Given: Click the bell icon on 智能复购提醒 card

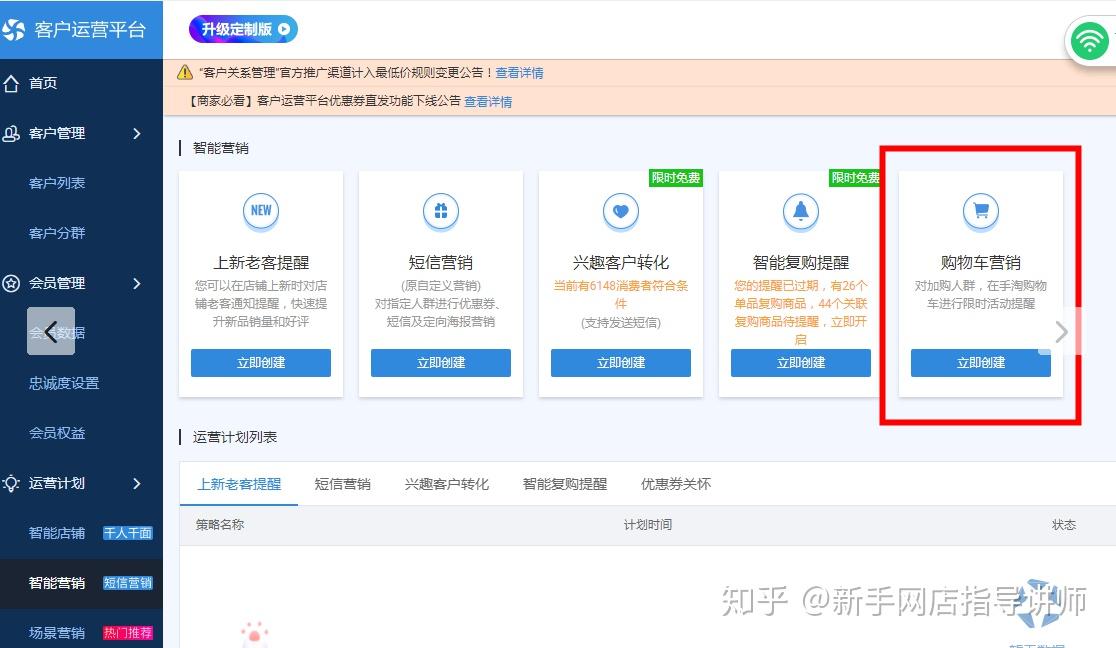Looking at the screenshot, I should point(801,211).
